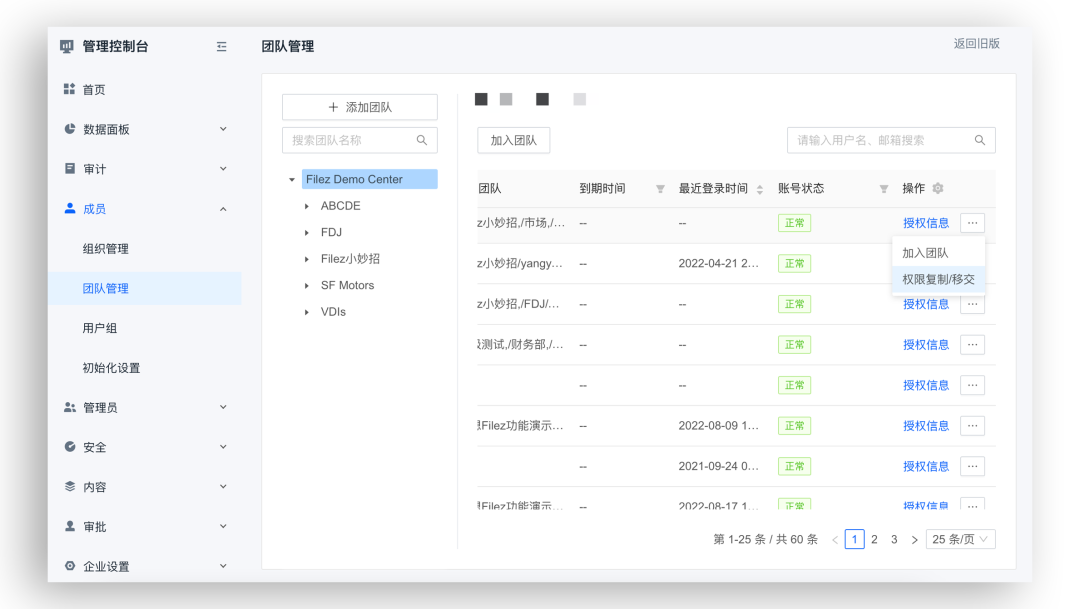Click 正常 status in z小妙招/yangy row
The width and height of the screenshot is (1080, 609).
pyautogui.click(x=794, y=263)
